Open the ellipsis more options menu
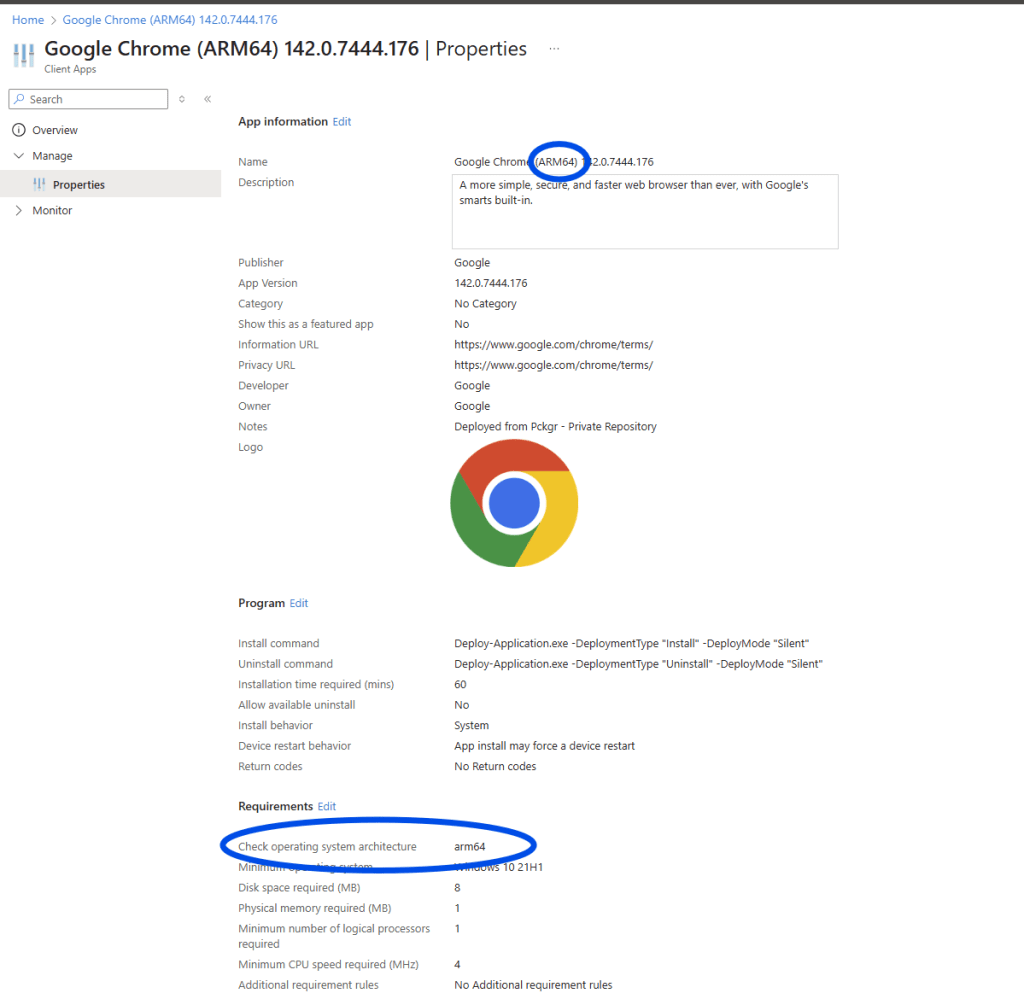Image resolution: width=1024 pixels, height=999 pixels. [554, 49]
